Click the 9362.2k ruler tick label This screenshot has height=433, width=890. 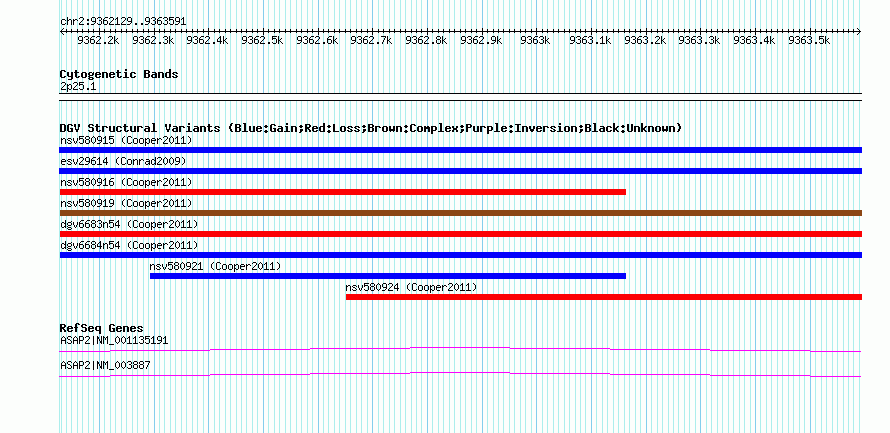coord(98,40)
